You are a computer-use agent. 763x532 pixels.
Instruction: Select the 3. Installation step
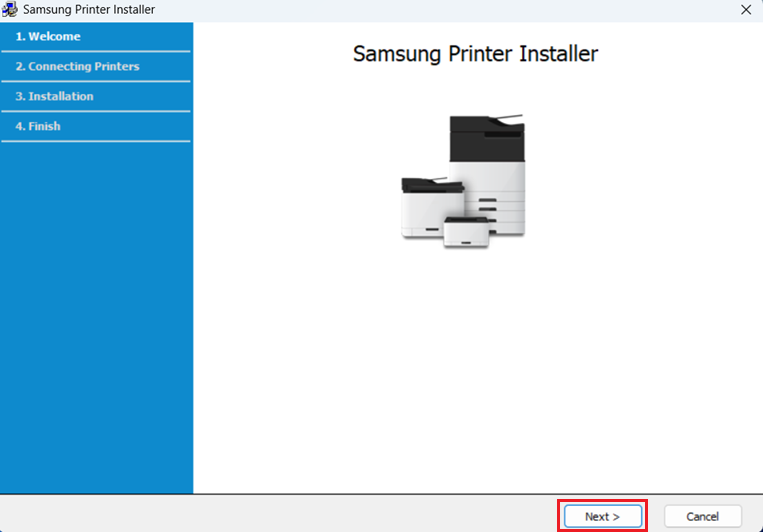54,96
